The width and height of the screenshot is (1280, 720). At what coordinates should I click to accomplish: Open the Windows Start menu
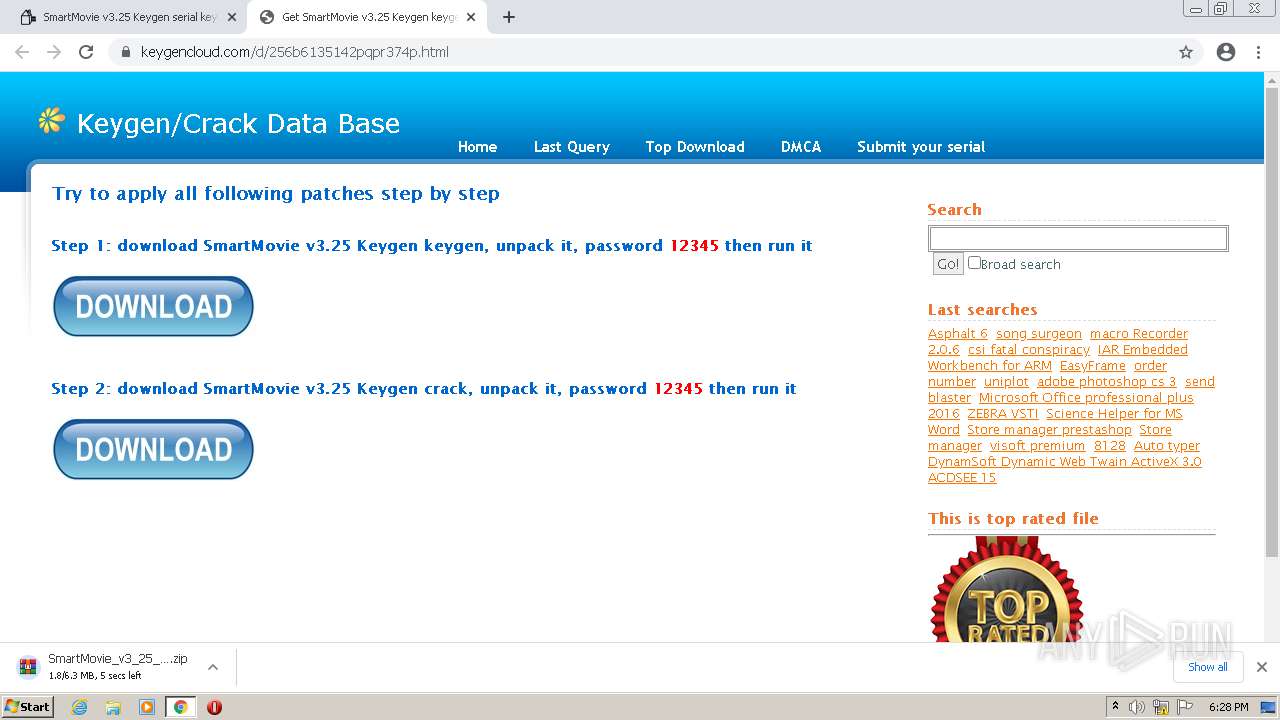(x=27, y=707)
